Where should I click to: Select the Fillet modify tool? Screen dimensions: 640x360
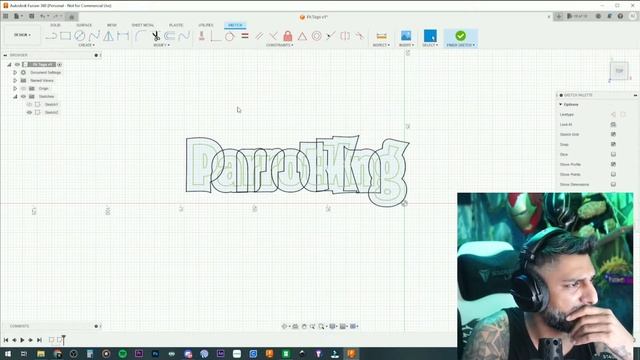coord(141,36)
